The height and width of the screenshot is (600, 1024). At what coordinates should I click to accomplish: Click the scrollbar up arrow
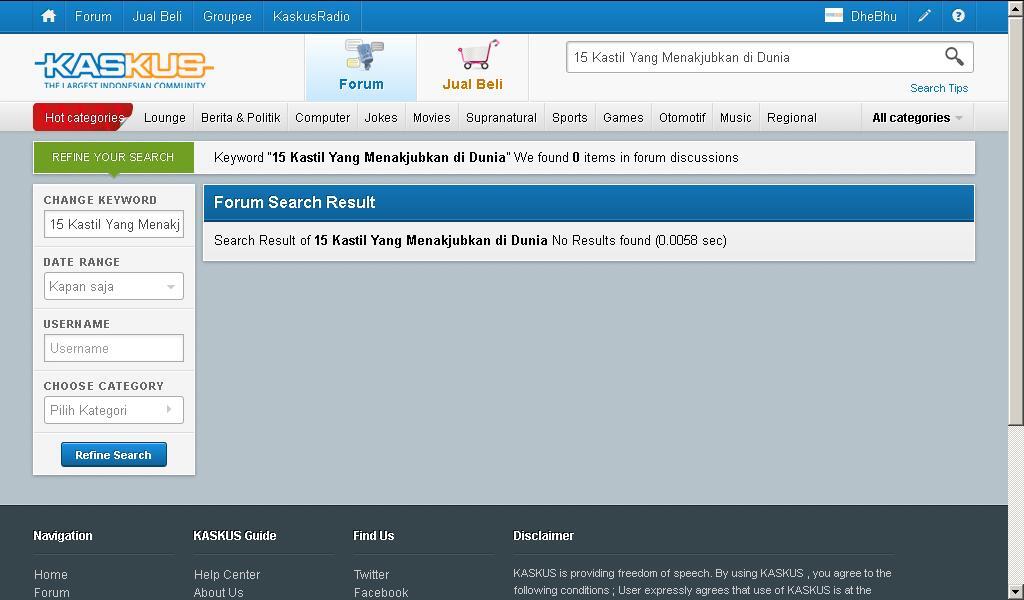(1016, 8)
